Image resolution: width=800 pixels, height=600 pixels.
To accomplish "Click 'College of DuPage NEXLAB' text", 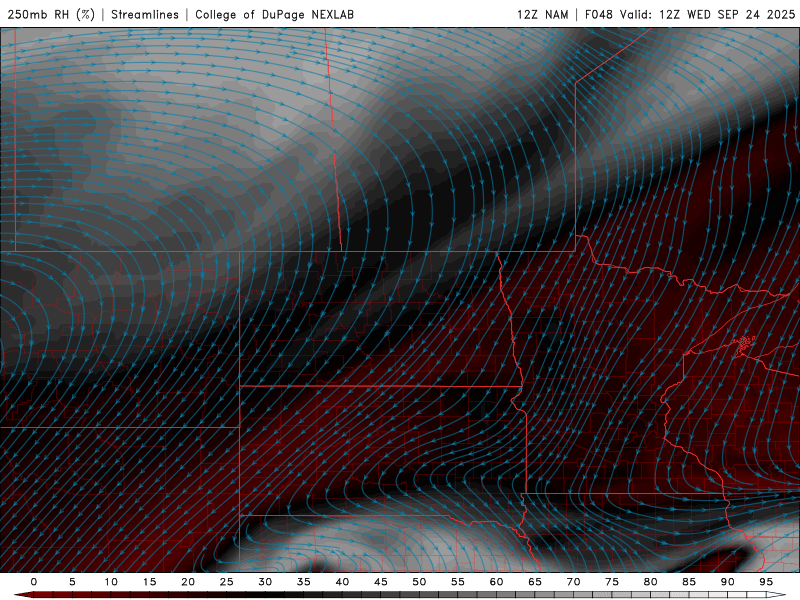I will pos(274,14).
